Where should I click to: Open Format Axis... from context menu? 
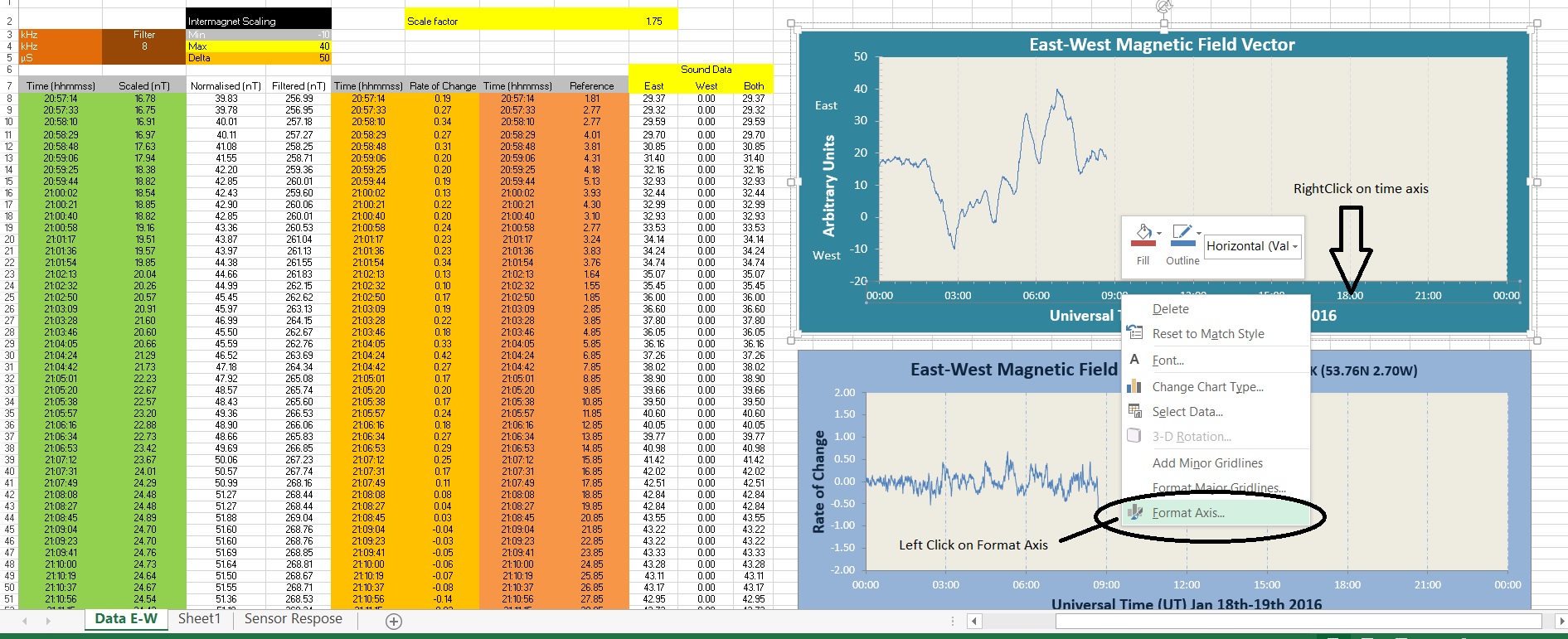[x=1188, y=513]
